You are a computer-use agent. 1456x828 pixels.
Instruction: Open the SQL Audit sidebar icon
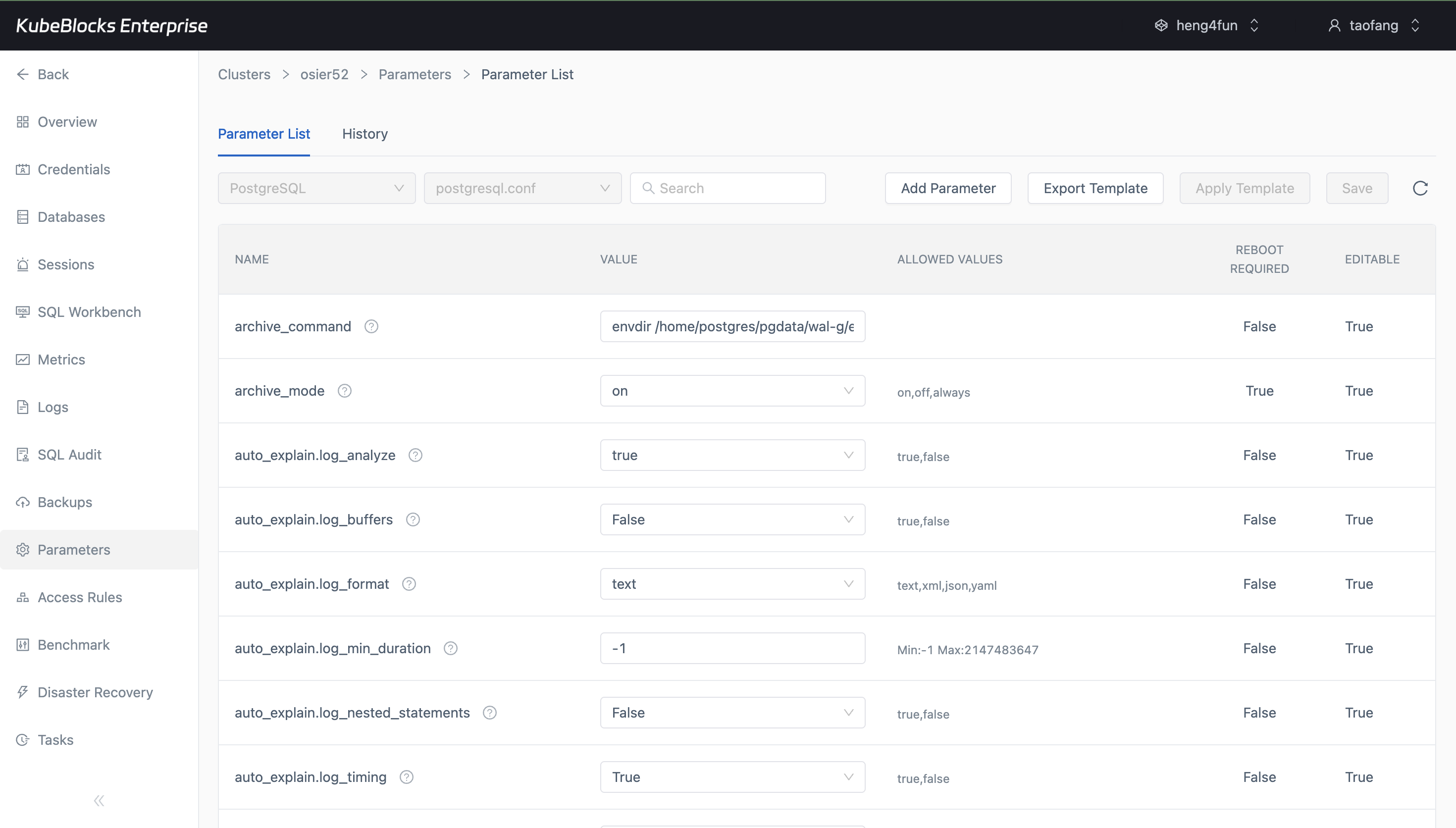pyautogui.click(x=23, y=454)
